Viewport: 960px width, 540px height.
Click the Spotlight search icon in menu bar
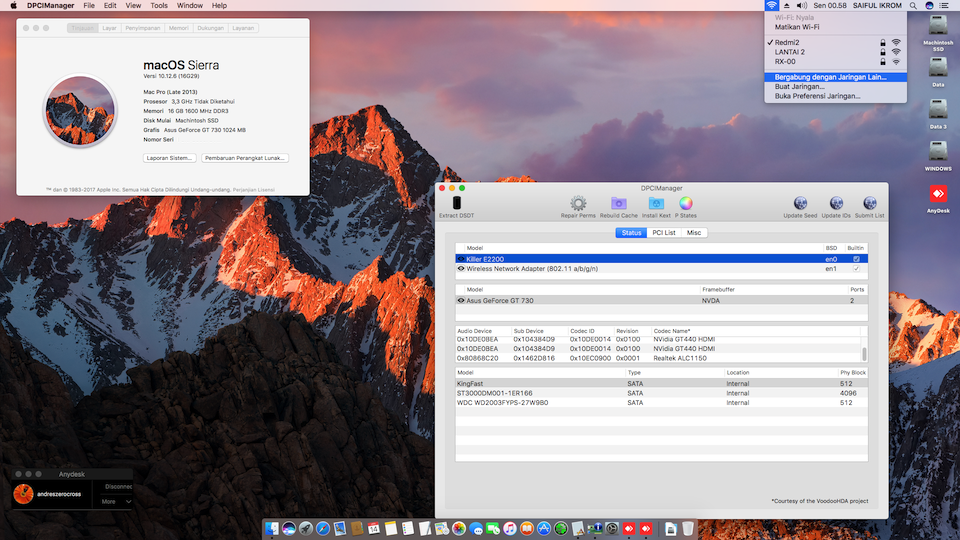point(913,6)
